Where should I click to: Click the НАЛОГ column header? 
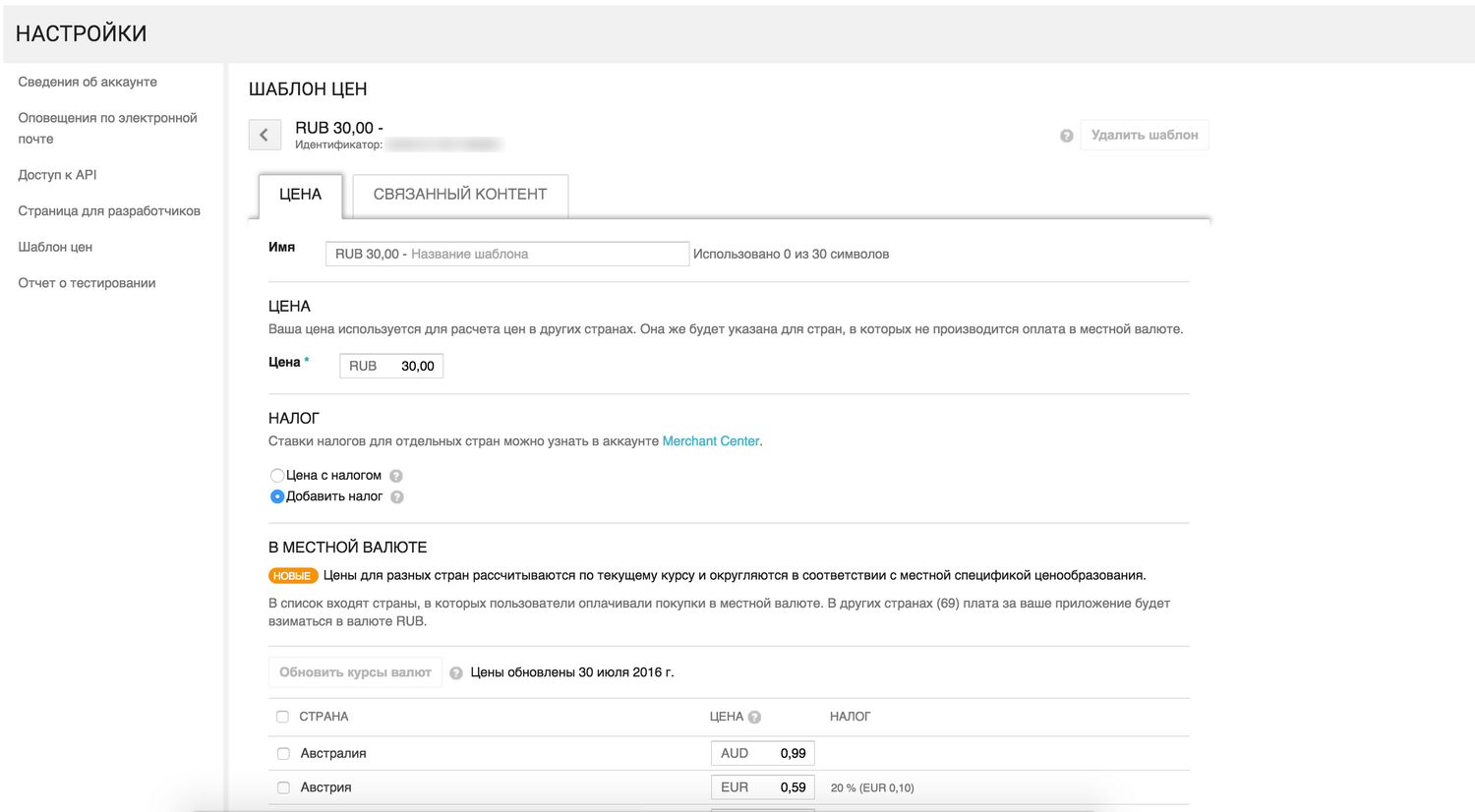[x=850, y=717]
